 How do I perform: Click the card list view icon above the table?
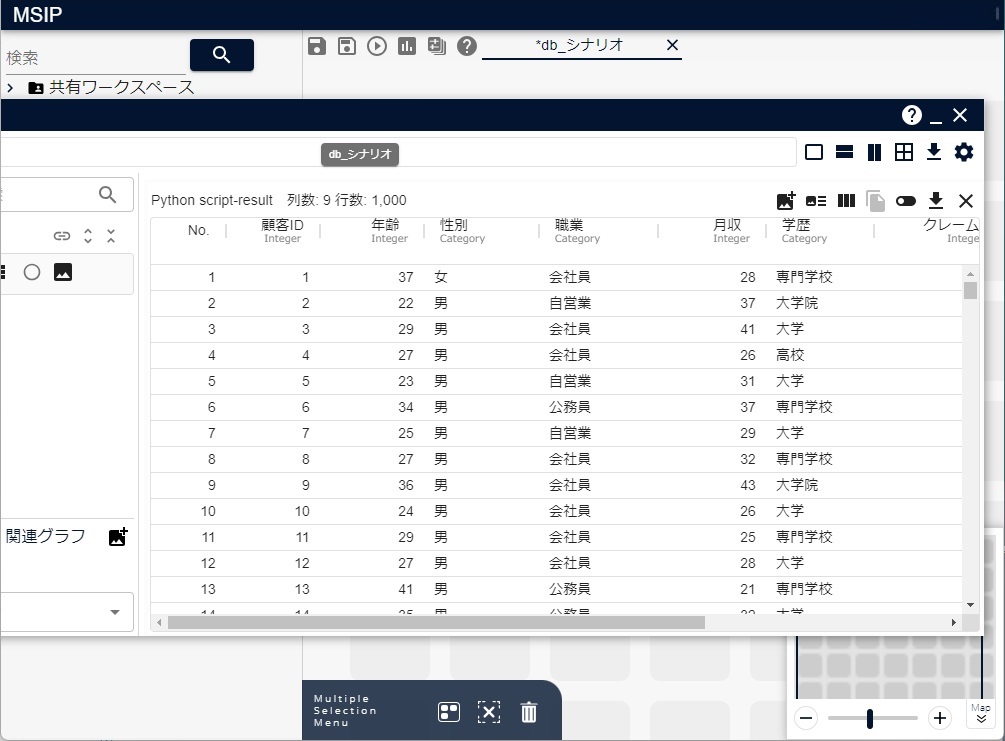[x=816, y=201]
